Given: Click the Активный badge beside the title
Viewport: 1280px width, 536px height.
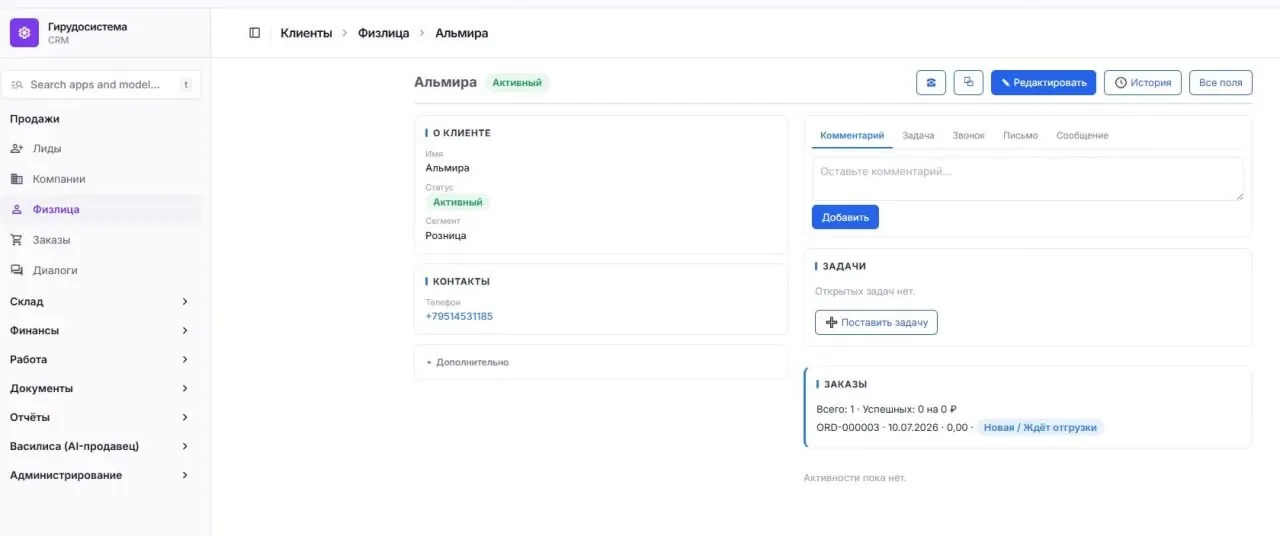Looking at the screenshot, I should pyautogui.click(x=517, y=83).
